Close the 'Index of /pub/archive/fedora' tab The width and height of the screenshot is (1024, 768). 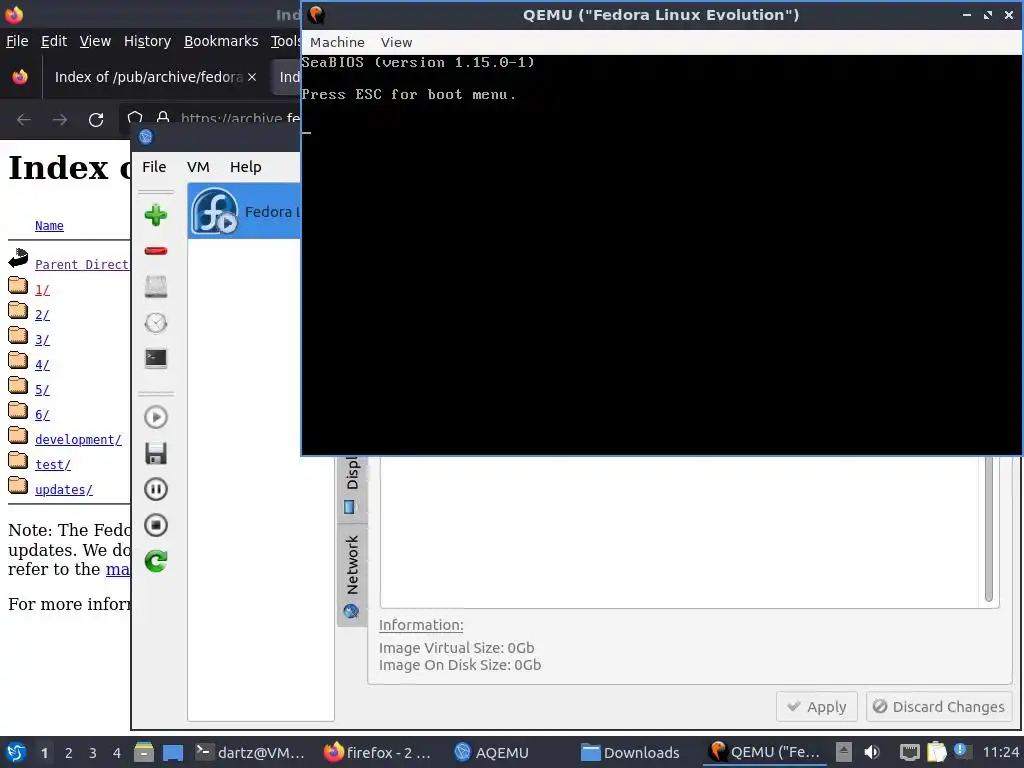[x=252, y=77]
